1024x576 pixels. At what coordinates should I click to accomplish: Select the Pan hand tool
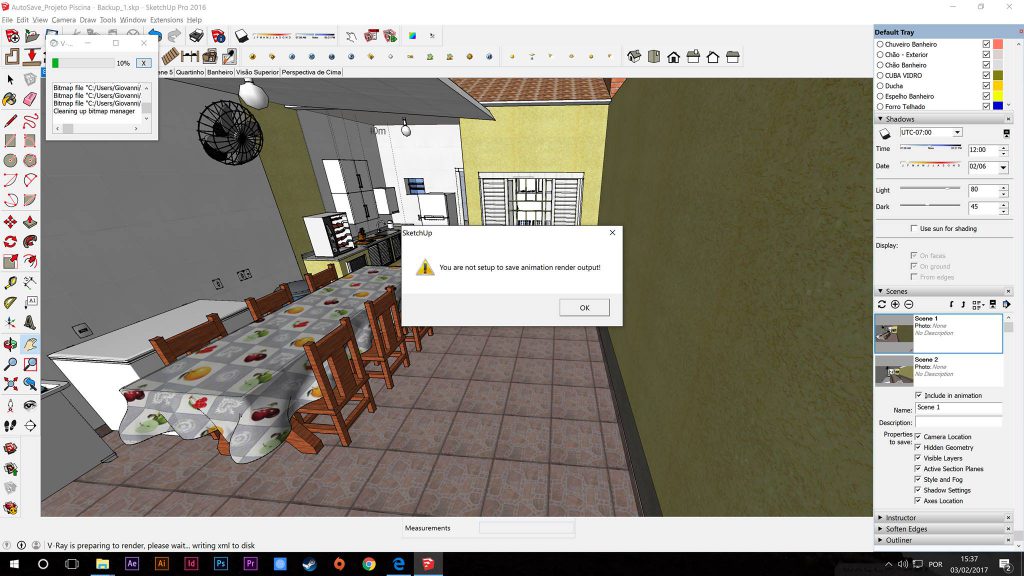pyautogui.click(x=30, y=344)
